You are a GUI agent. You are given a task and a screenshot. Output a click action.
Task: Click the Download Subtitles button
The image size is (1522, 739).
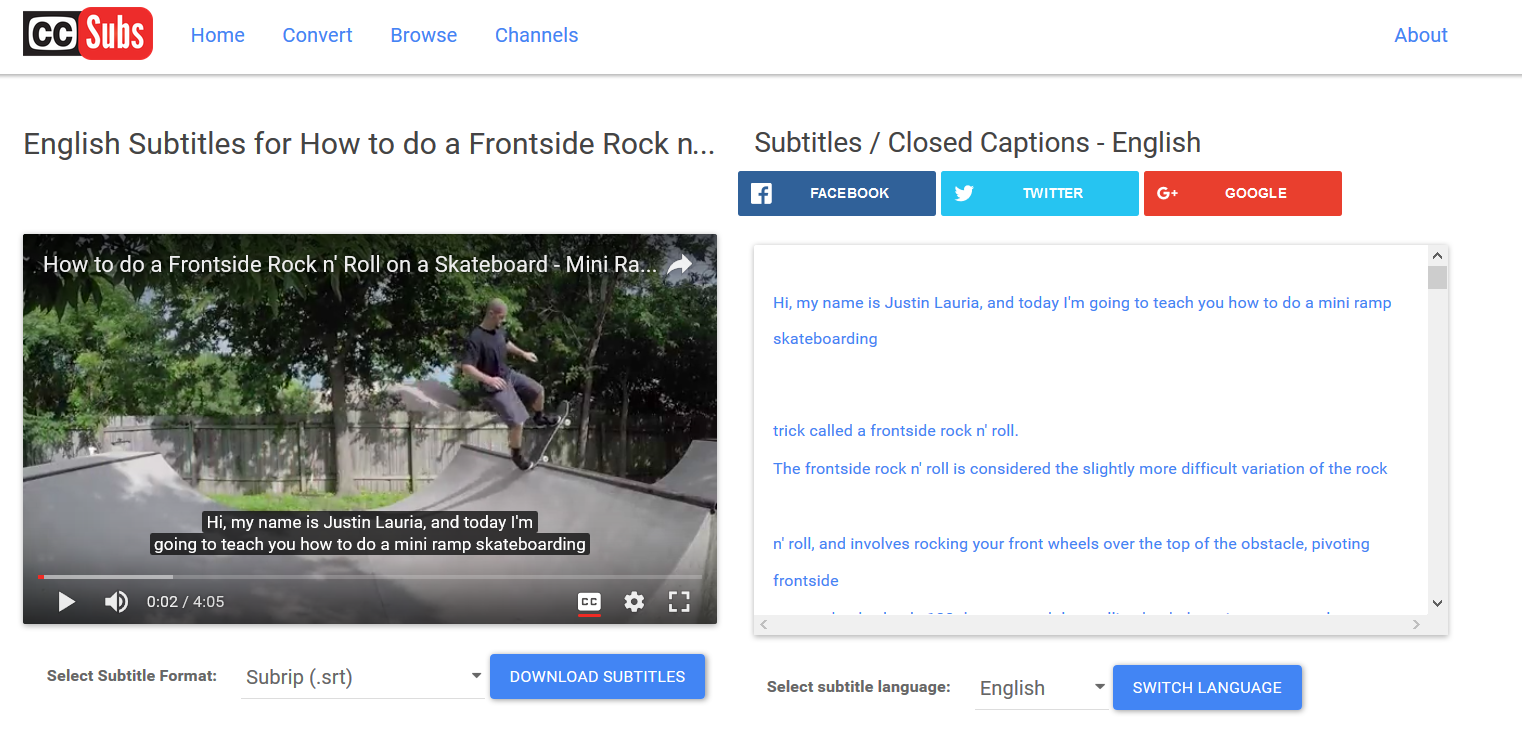597,677
